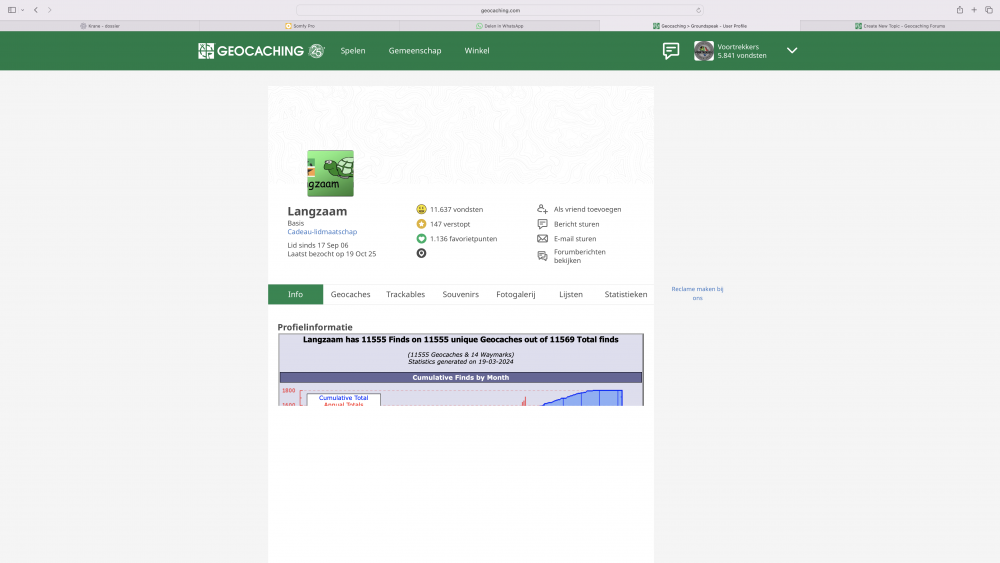Viewport: 1000px width, 563px height.
Task: Click Forumberichten bekijken link
Action: [x=579, y=256]
